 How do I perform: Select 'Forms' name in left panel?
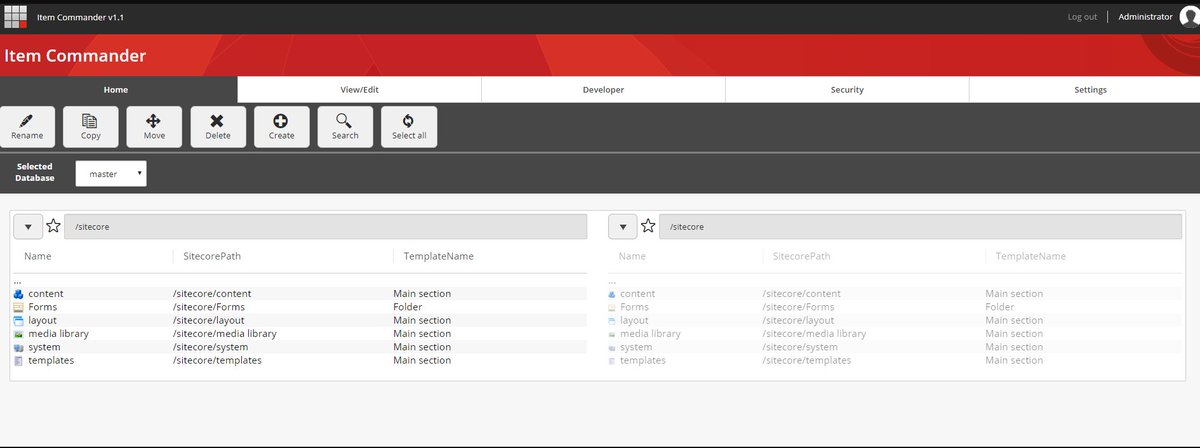(44, 307)
